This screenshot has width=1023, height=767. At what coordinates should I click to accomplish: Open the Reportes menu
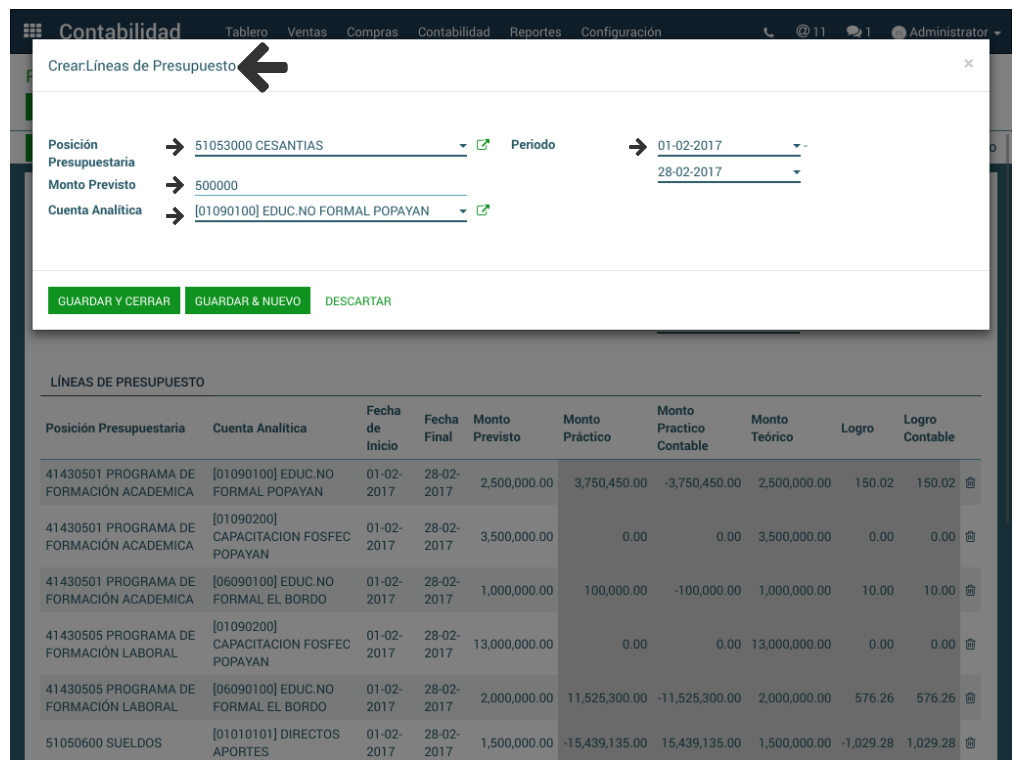[535, 32]
